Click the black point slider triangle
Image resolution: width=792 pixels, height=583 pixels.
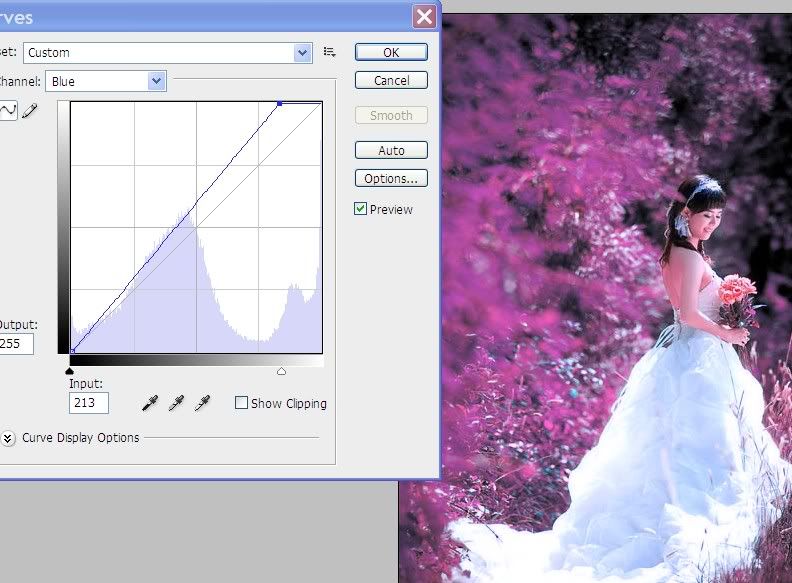(x=69, y=371)
